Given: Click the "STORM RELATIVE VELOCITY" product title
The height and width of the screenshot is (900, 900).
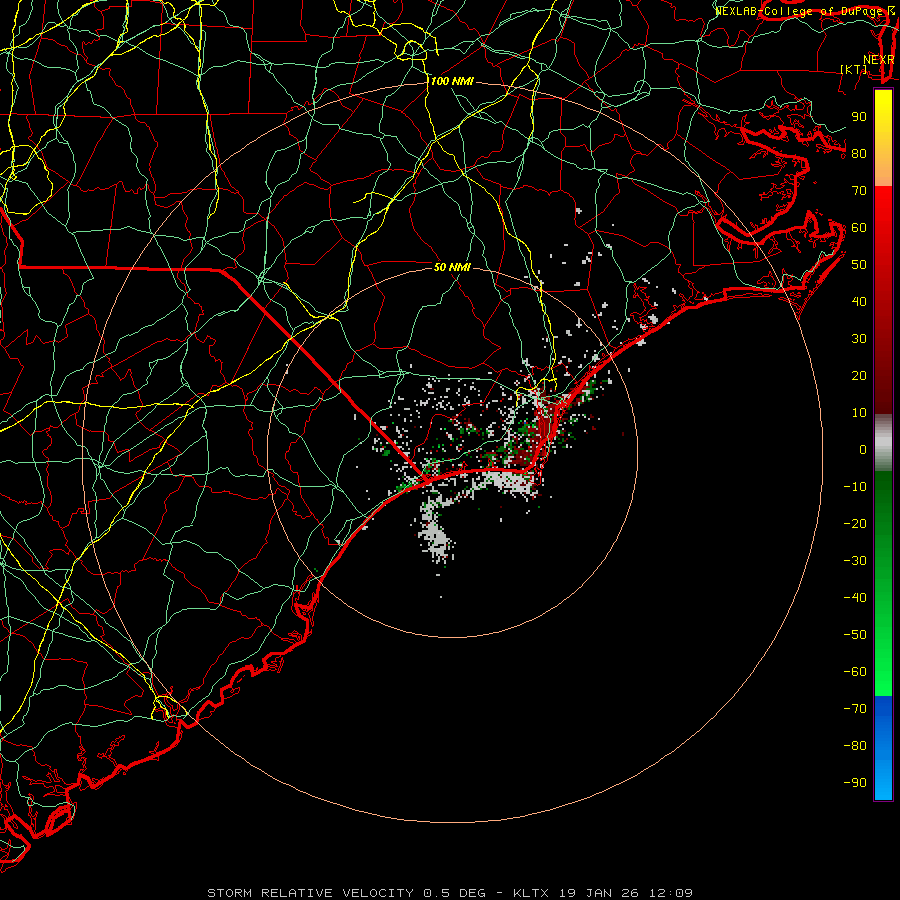Looking at the screenshot, I should point(310,893).
